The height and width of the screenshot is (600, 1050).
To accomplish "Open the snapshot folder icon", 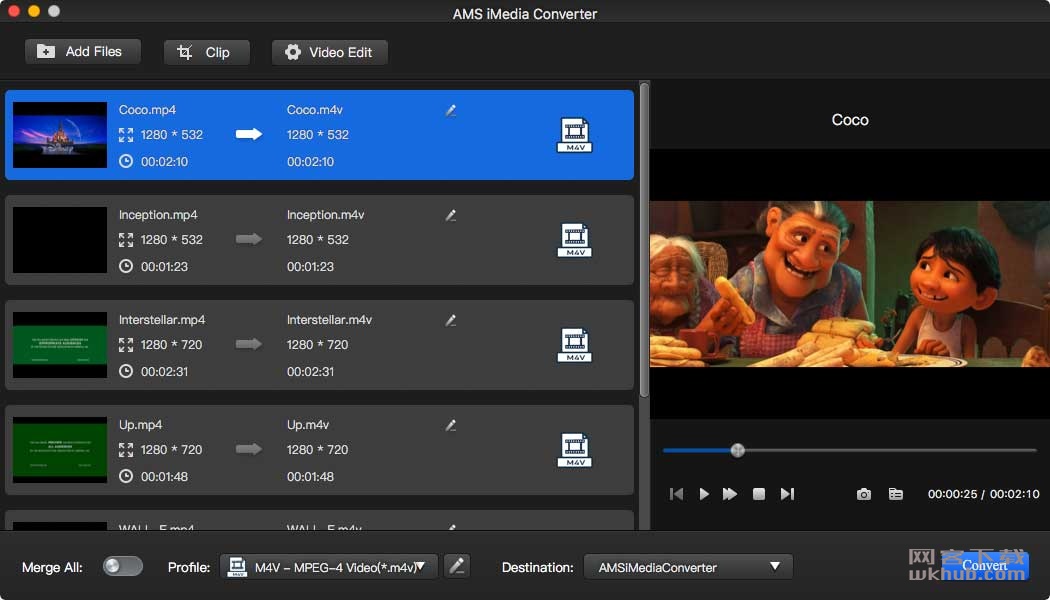I will coord(895,494).
